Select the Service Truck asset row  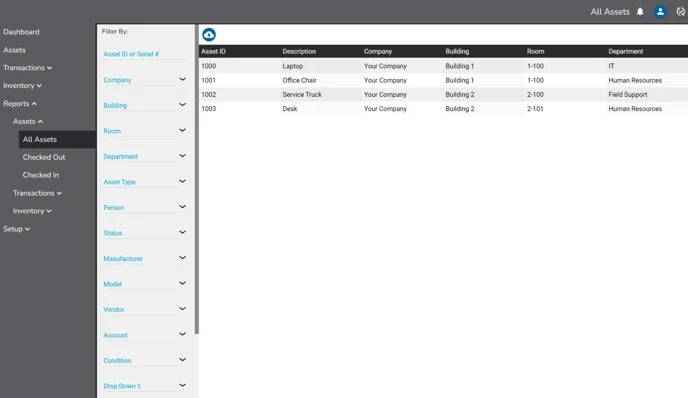pyautogui.click(x=443, y=94)
